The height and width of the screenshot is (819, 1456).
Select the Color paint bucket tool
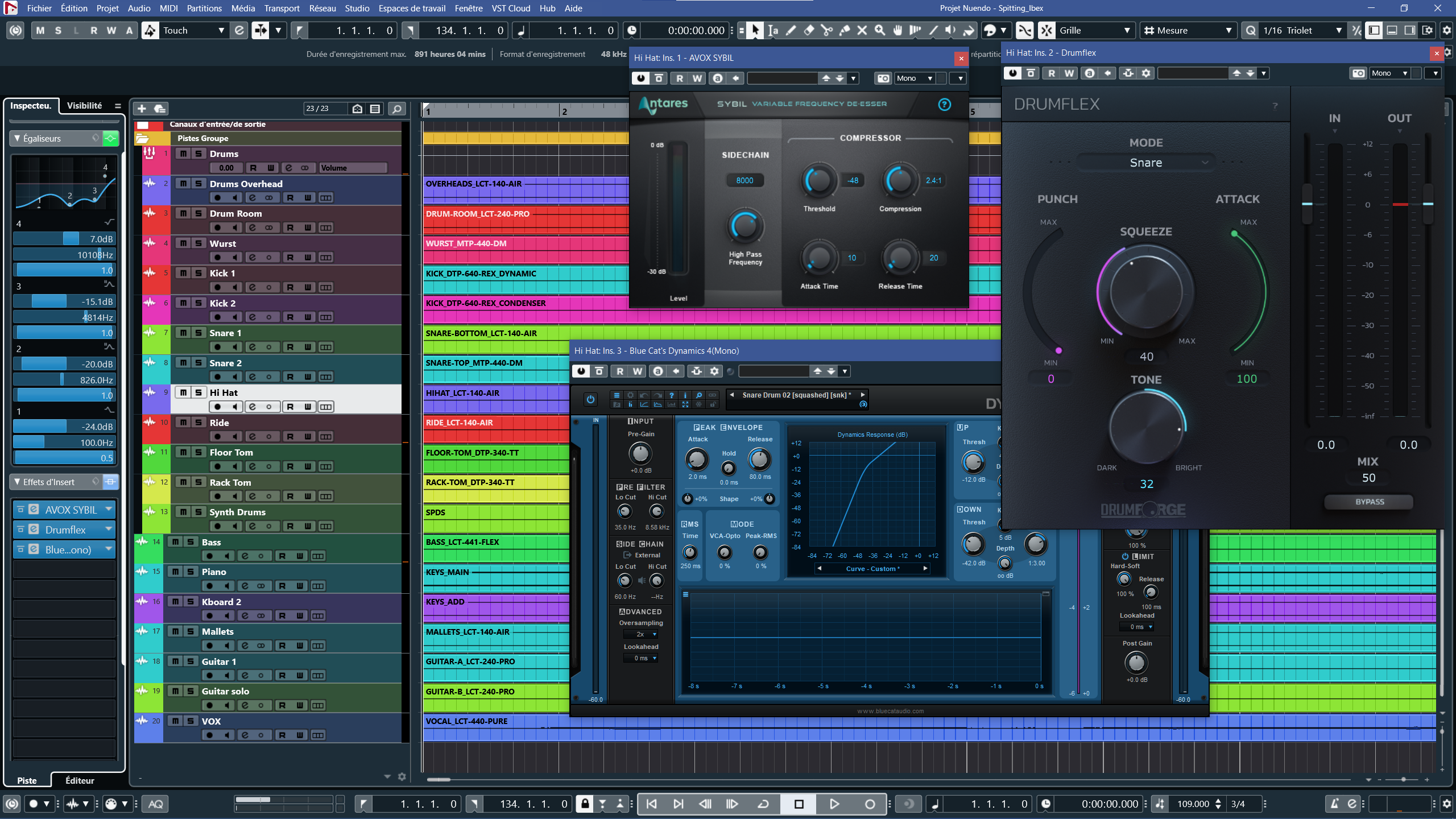pyautogui.click(x=969, y=31)
